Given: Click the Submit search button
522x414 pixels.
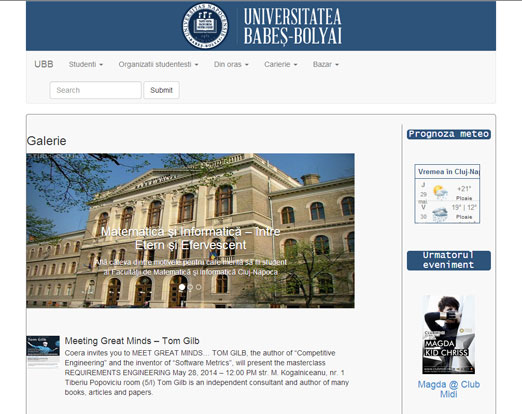Looking at the screenshot, I should (161, 90).
